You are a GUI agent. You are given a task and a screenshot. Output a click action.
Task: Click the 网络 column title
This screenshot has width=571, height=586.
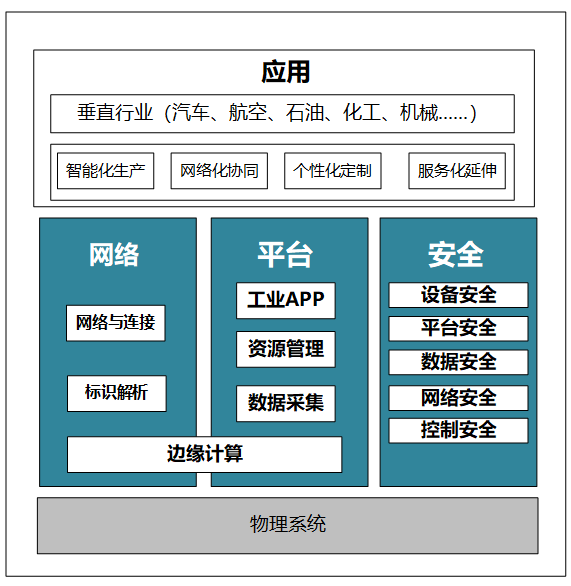[114, 255]
